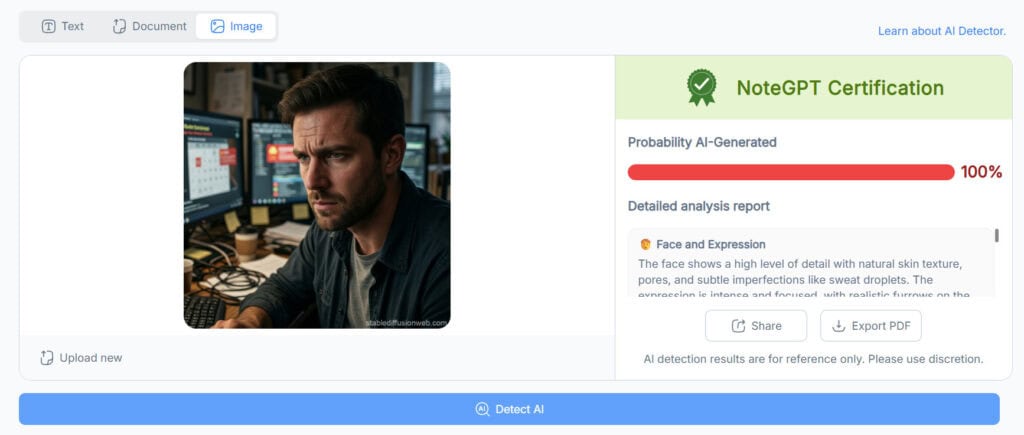Switch to the Document tab
The height and width of the screenshot is (435, 1024).
[149, 26]
